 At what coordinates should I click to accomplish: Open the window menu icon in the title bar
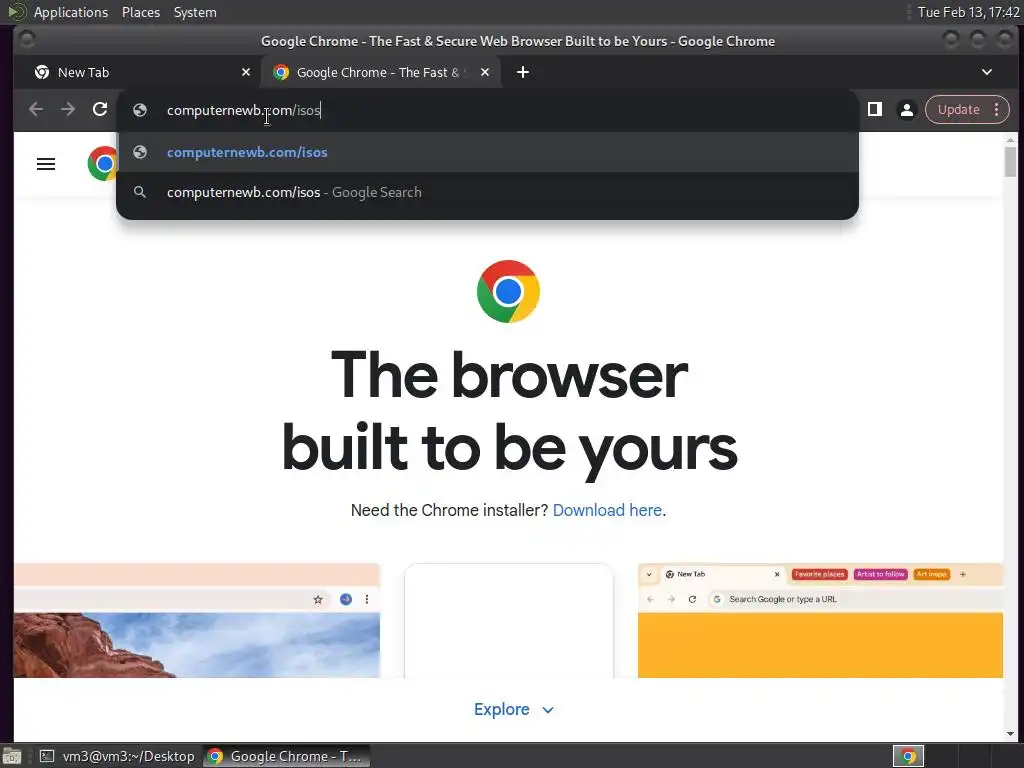(x=27, y=40)
